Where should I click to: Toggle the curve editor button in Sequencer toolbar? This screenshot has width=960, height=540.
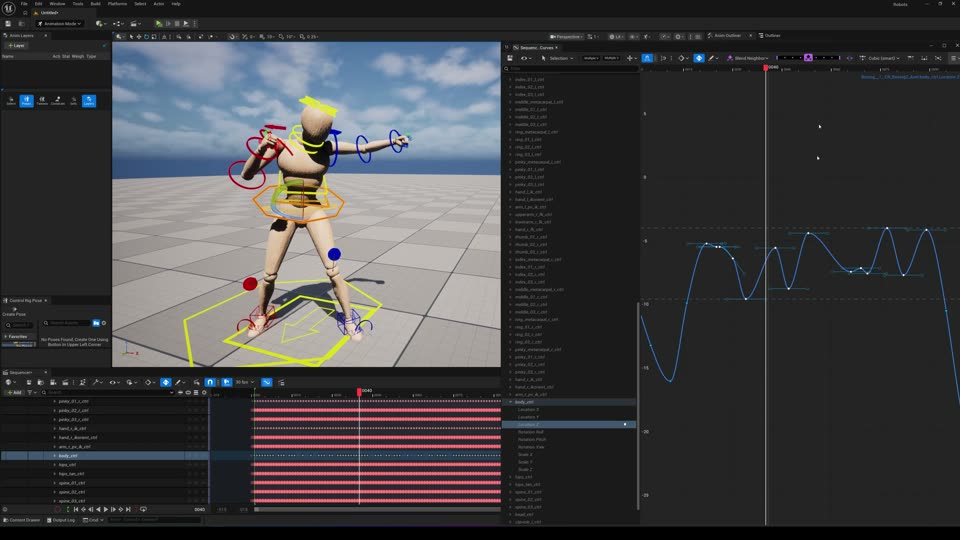pos(267,382)
